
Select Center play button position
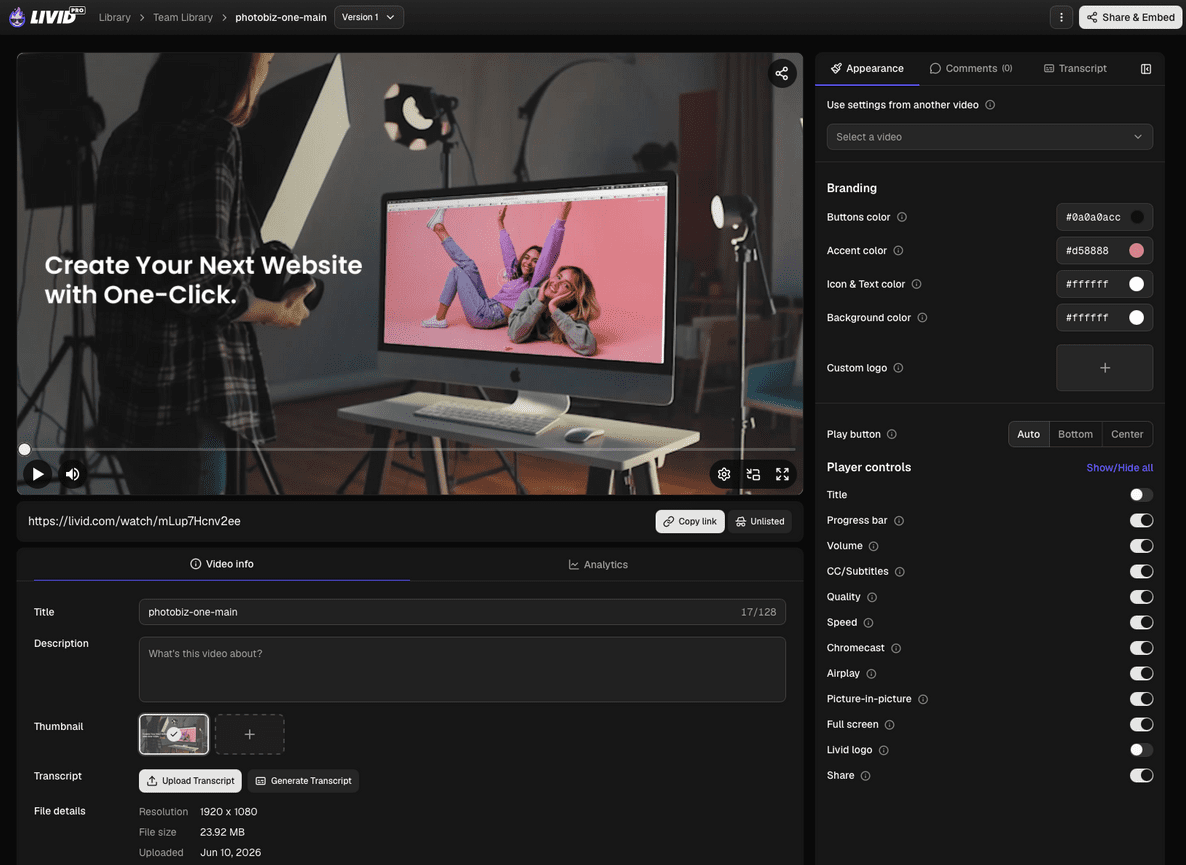click(x=1126, y=434)
